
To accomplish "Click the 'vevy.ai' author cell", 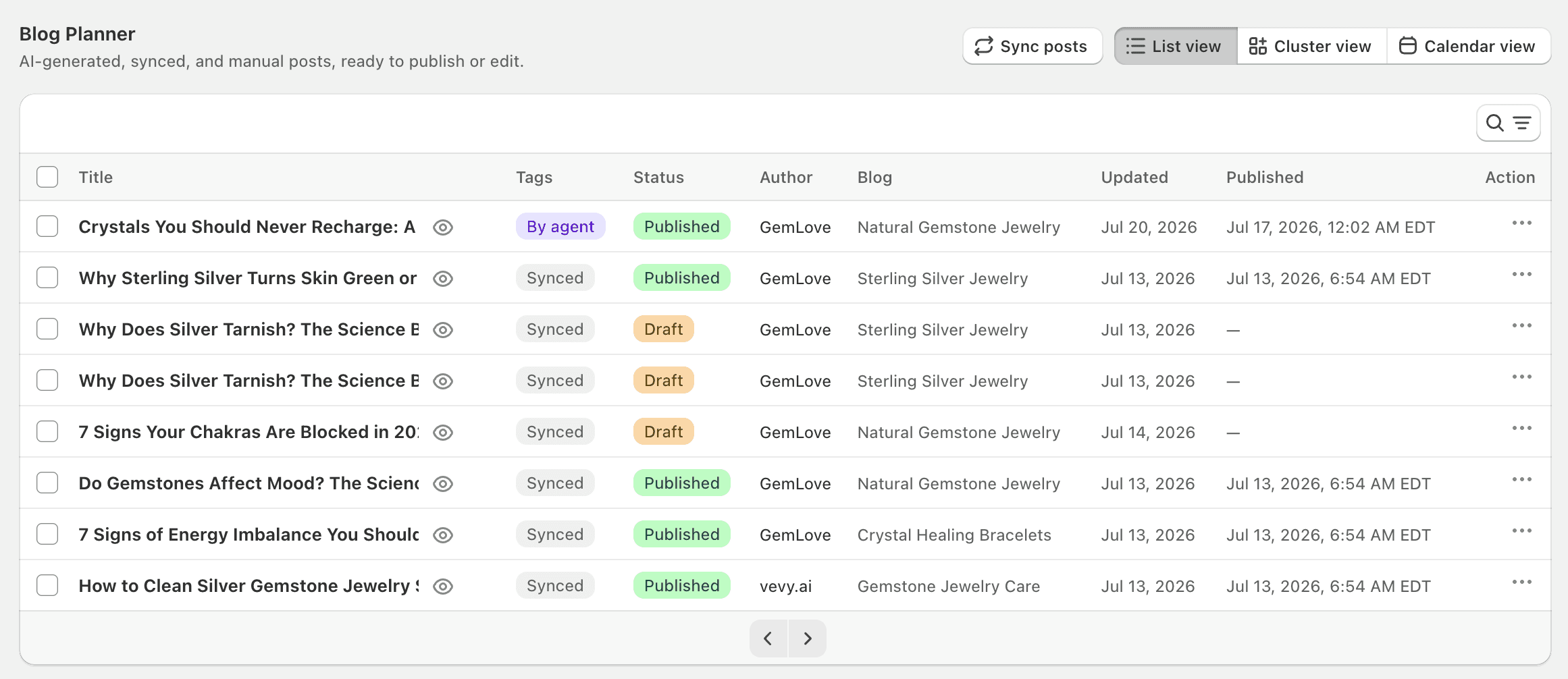I will point(785,587).
